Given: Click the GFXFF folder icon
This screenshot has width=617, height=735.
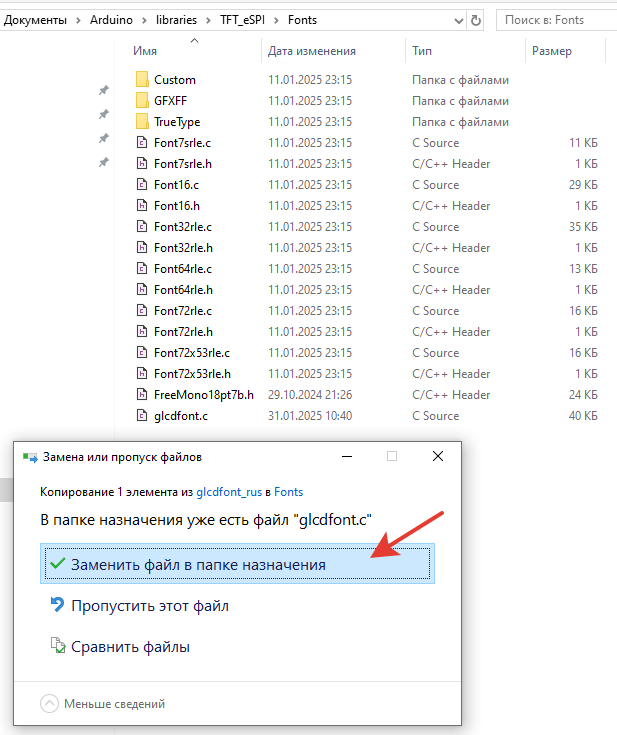Looking at the screenshot, I should coord(142,100).
